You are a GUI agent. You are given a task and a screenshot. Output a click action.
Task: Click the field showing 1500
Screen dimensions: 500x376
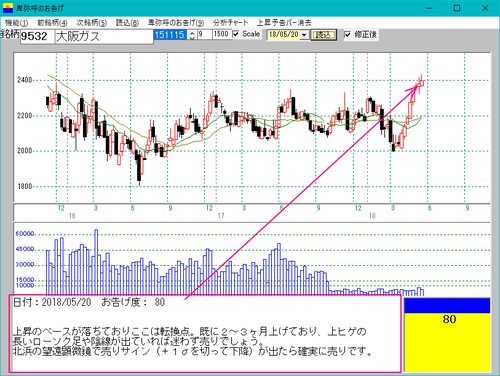coord(222,34)
